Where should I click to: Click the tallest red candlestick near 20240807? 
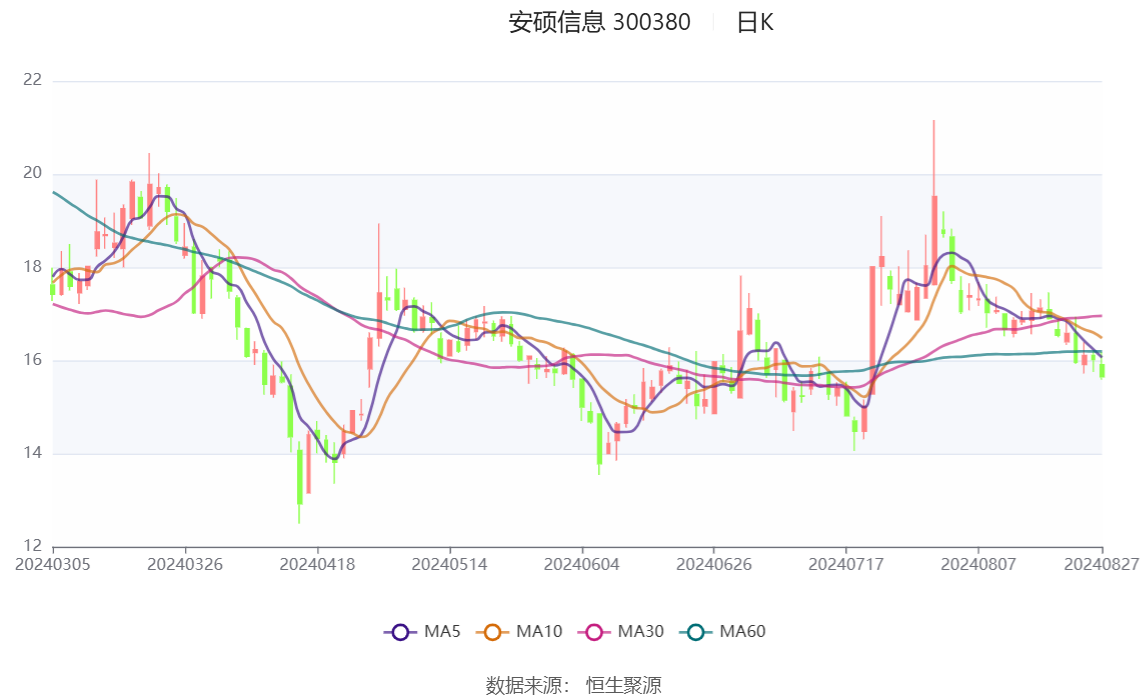[934, 240]
